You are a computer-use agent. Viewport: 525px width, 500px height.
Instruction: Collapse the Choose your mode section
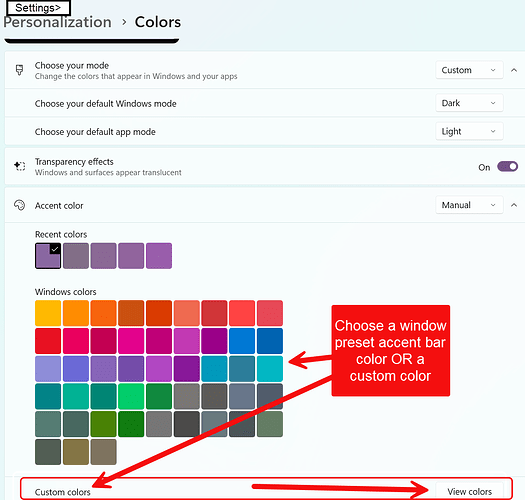[x=514, y=70]
